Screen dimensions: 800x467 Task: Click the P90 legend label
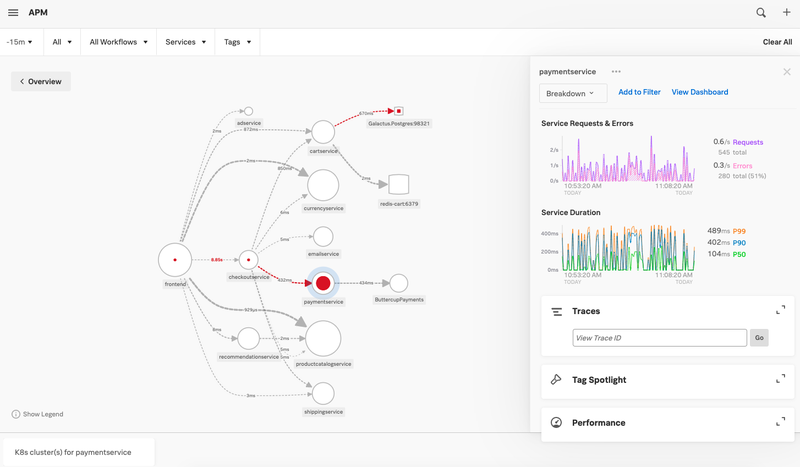[739, 243]
